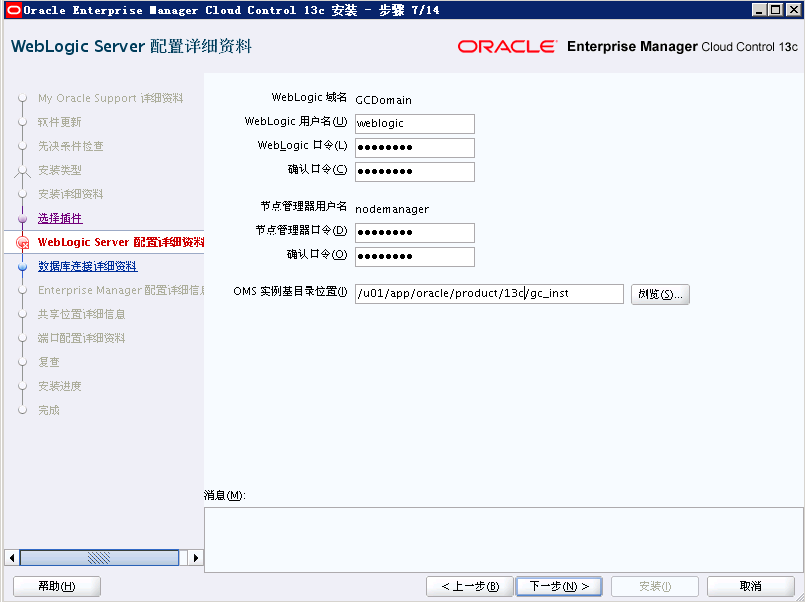This screenshot has width=805, height=602.
Task: Maximize the installer window
Action: point(776,10)
